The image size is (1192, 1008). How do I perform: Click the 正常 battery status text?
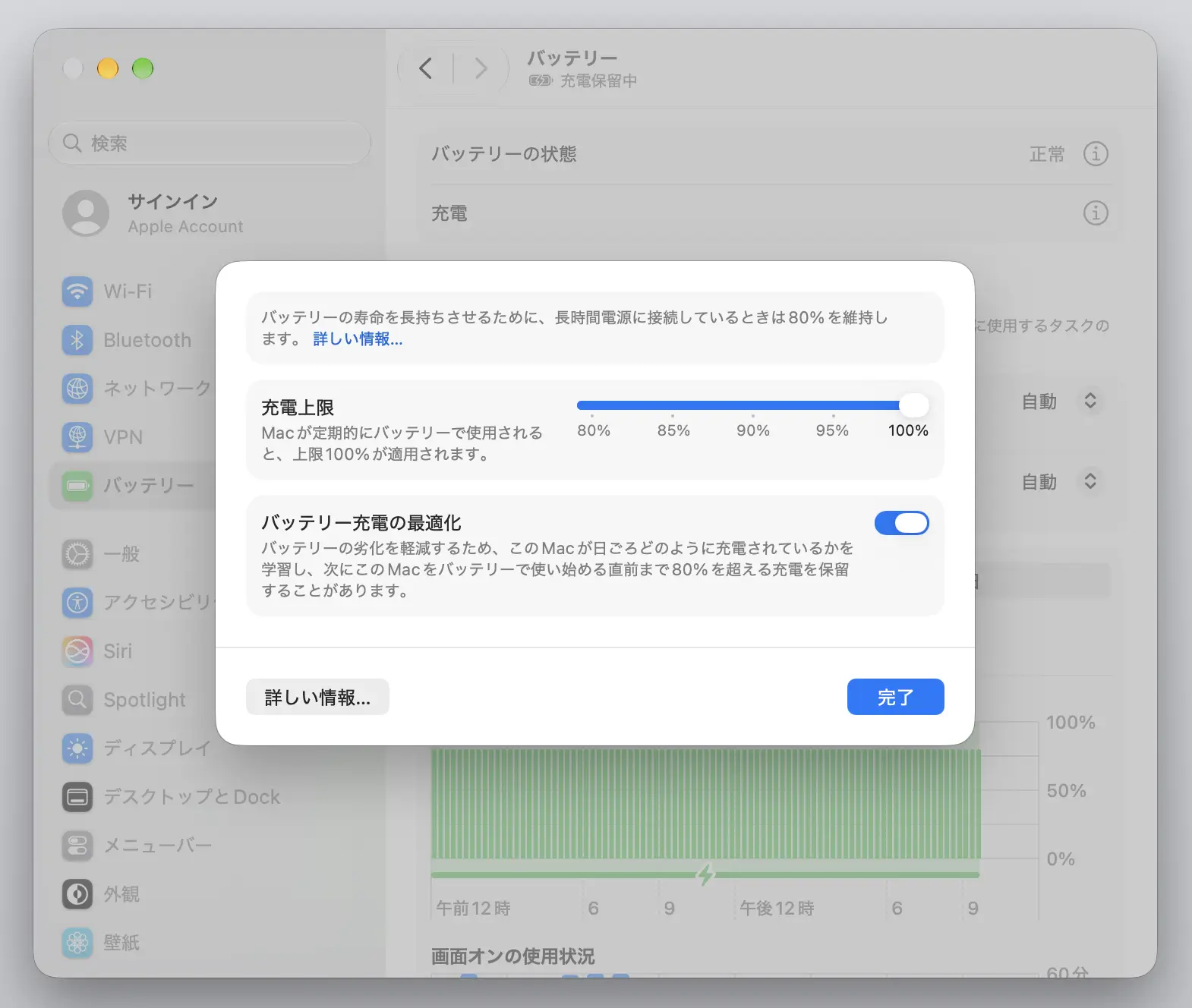1047,154
